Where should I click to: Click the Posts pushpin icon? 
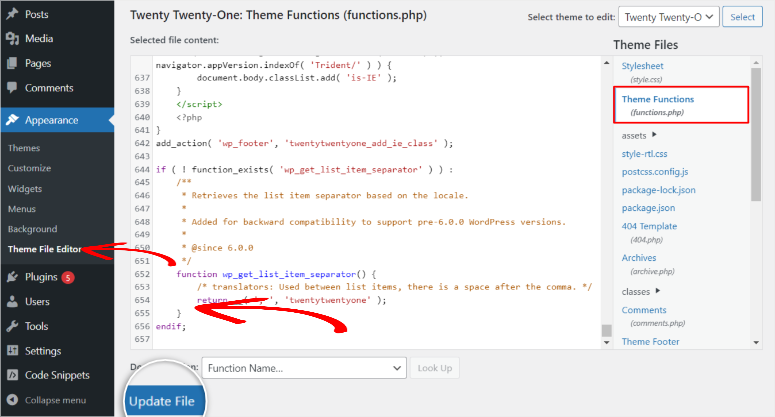tap(12, 14)
